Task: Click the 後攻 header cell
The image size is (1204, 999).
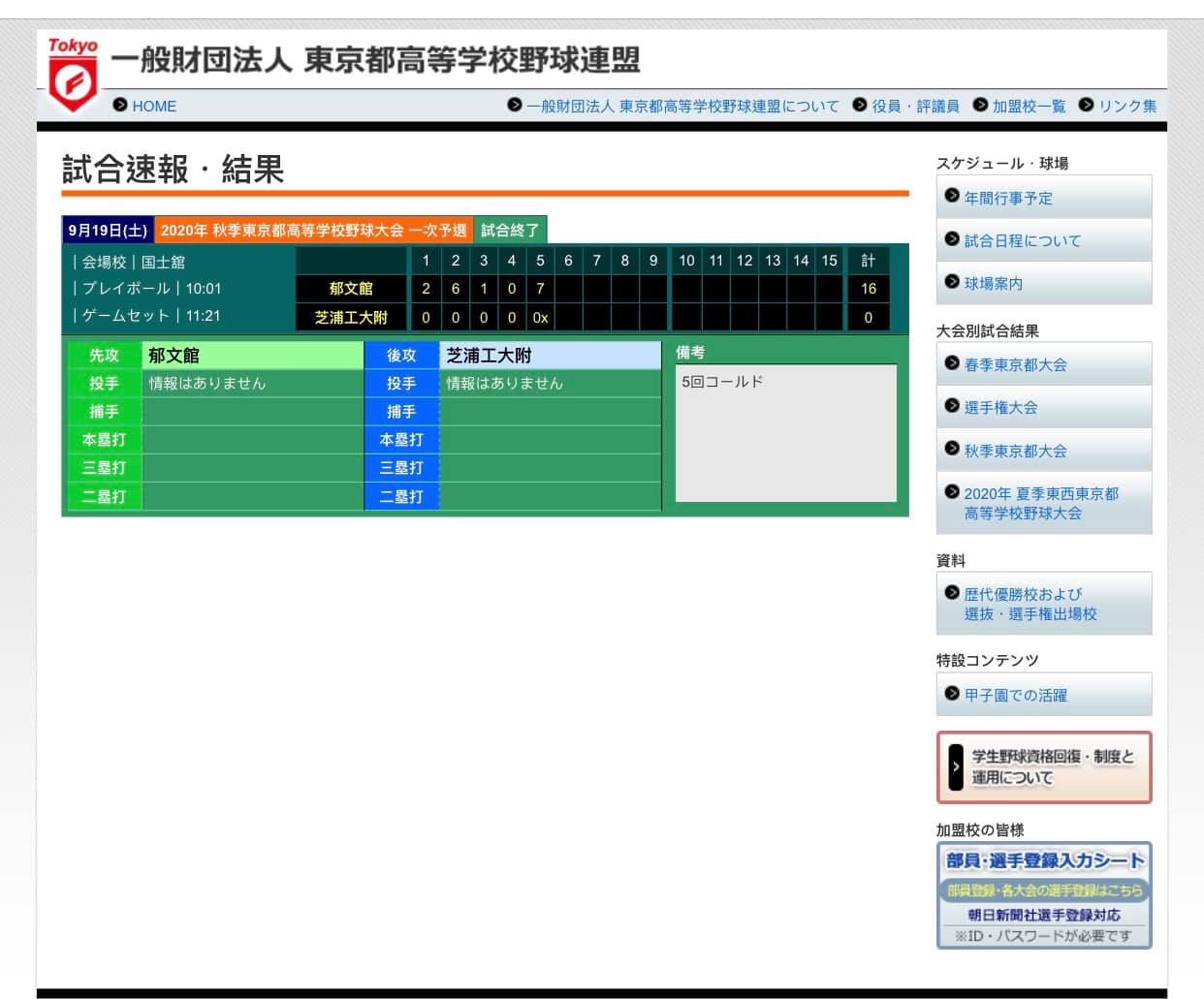Action: click(x=401, y=355)
